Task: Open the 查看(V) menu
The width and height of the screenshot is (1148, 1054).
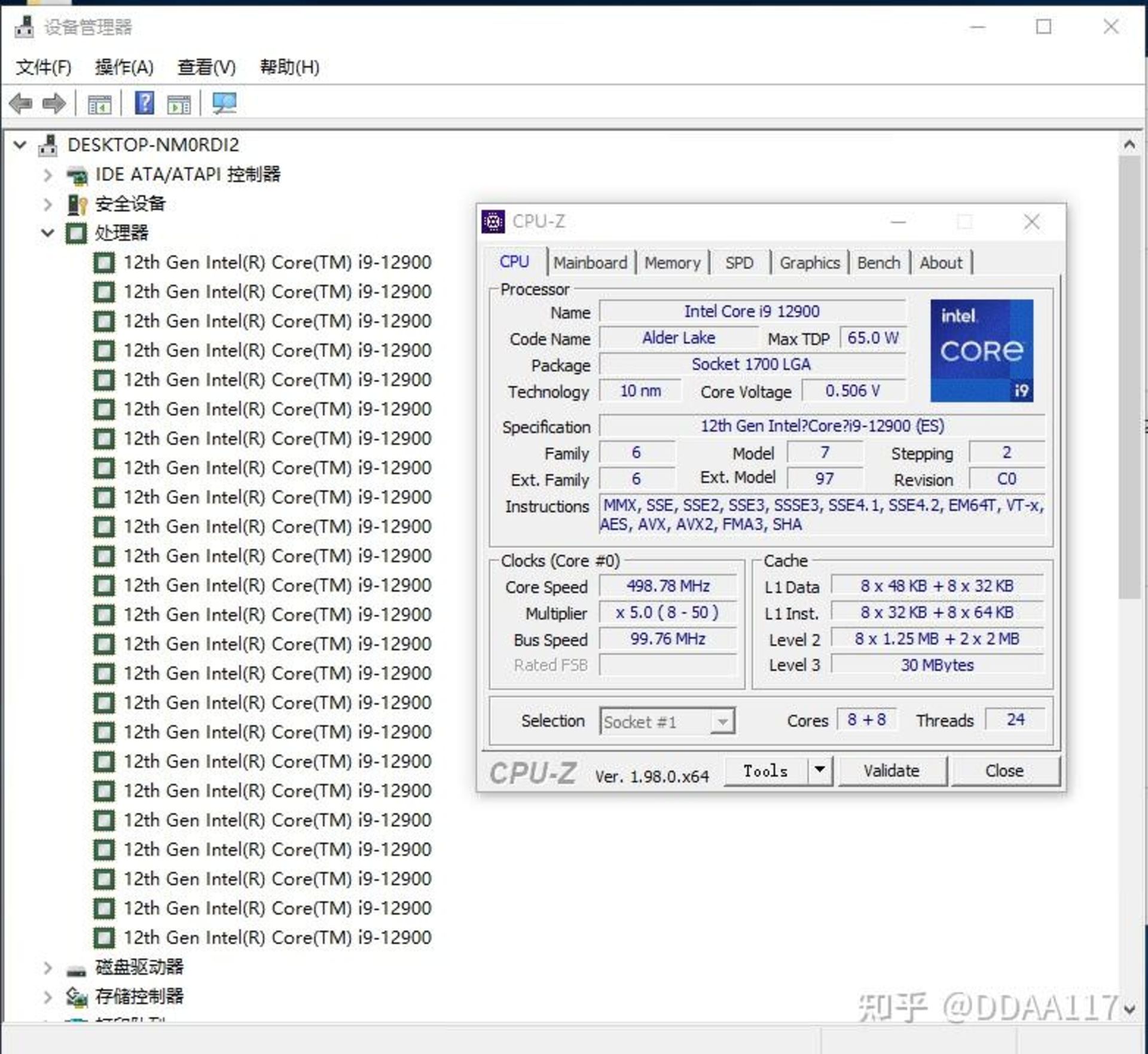Action: coord(204,68)
